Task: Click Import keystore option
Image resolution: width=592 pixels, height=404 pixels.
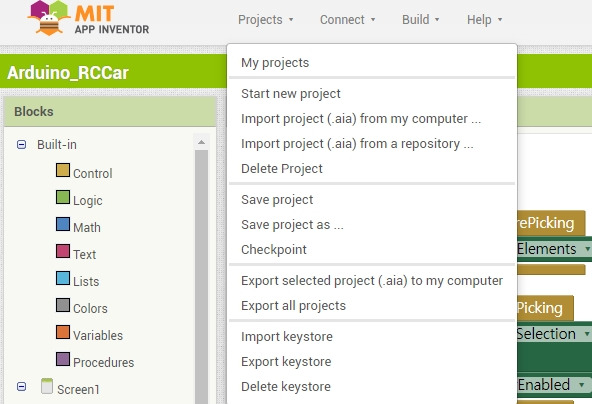Action: (287, 336)
